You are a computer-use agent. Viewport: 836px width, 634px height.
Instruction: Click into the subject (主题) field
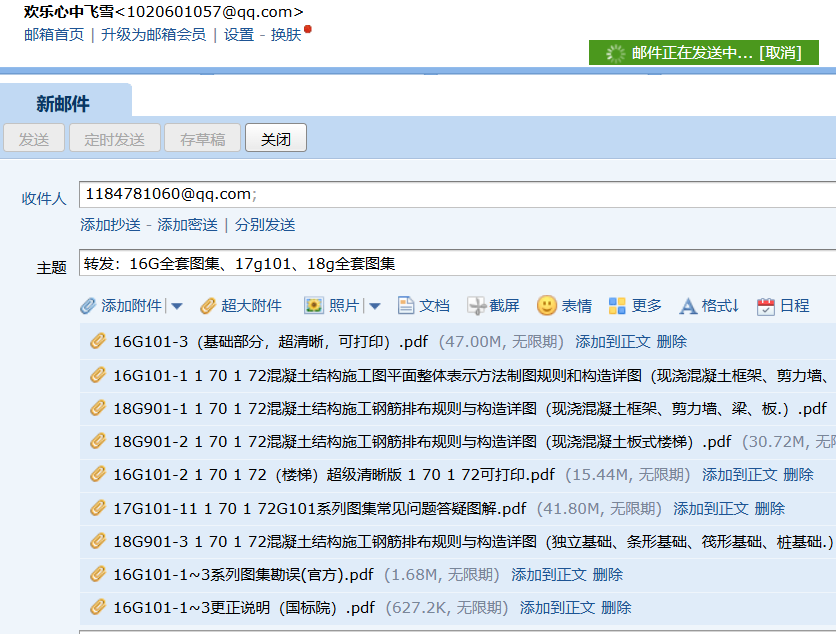click(x=457, y=262)
